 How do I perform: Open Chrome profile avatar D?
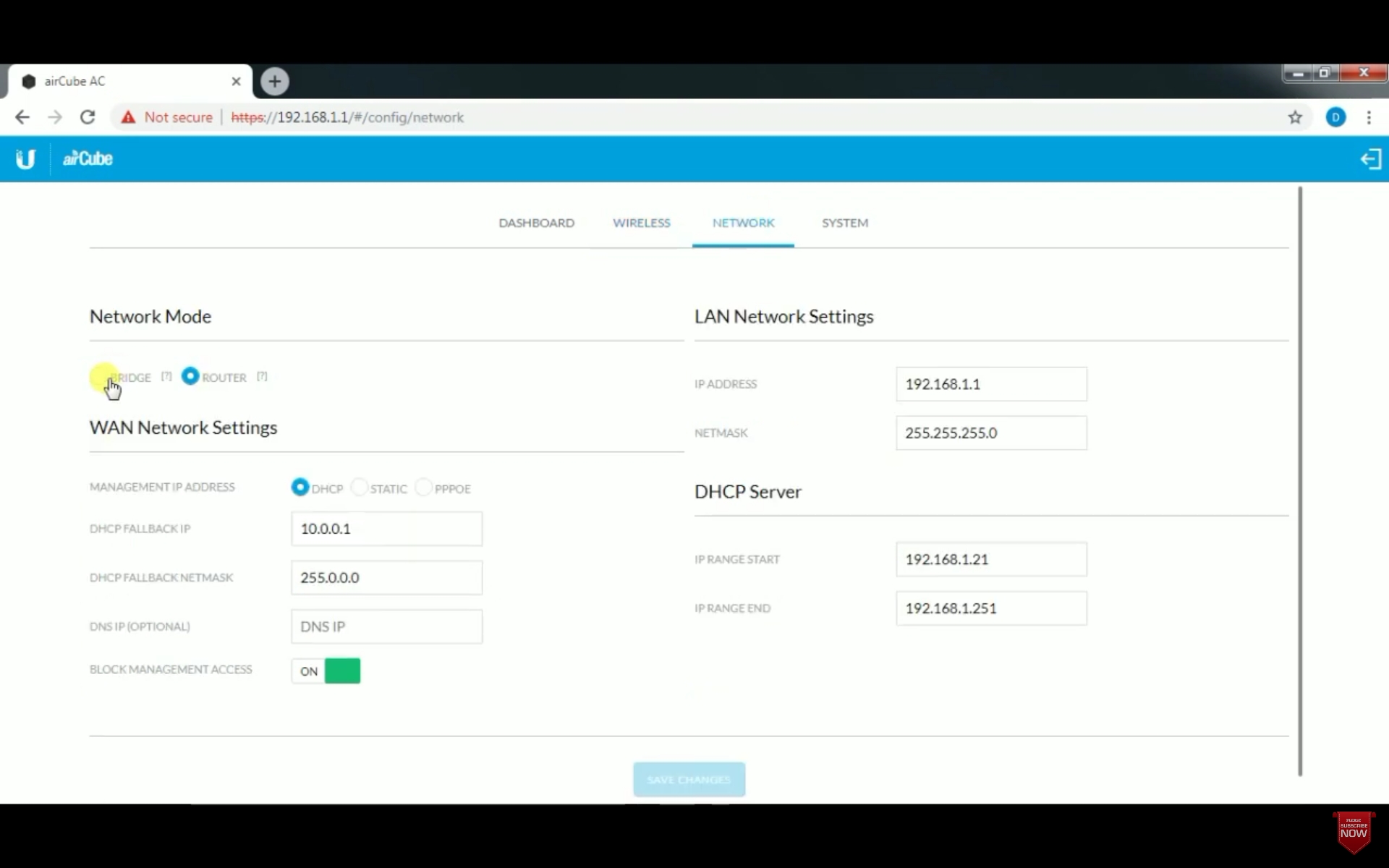pyautogui.click(x=1335, y=117)
